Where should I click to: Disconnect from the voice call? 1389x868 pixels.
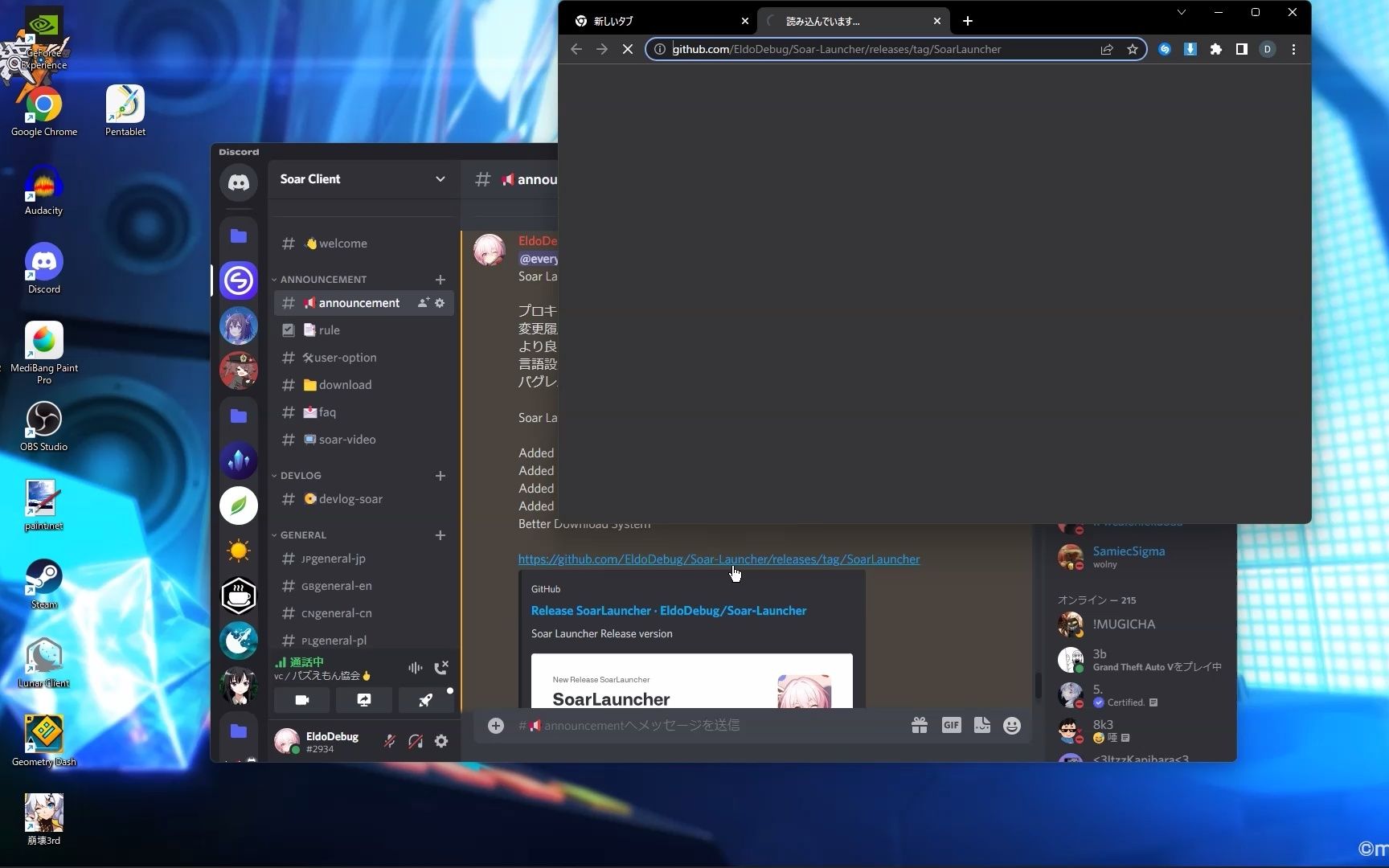pos(441,668)
